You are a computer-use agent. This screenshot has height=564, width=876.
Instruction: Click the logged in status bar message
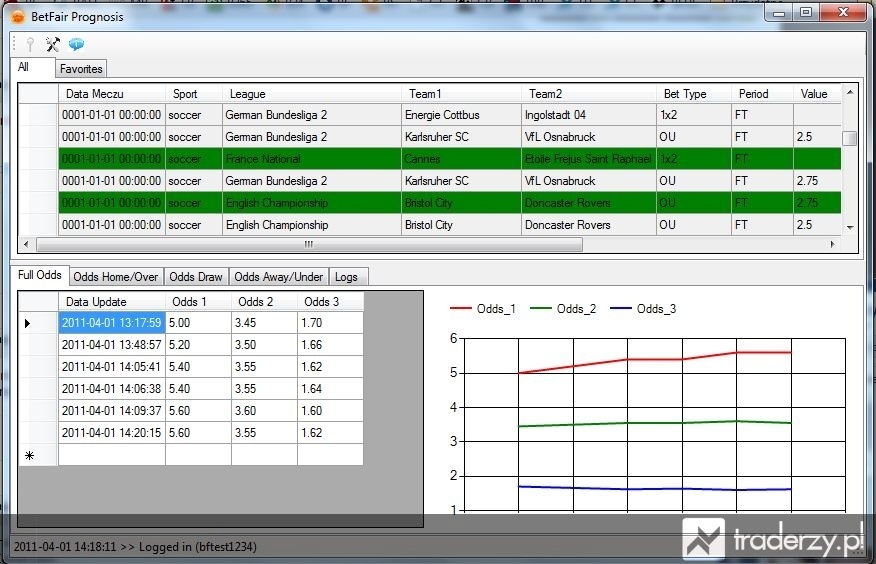click(x=135, y=547)
